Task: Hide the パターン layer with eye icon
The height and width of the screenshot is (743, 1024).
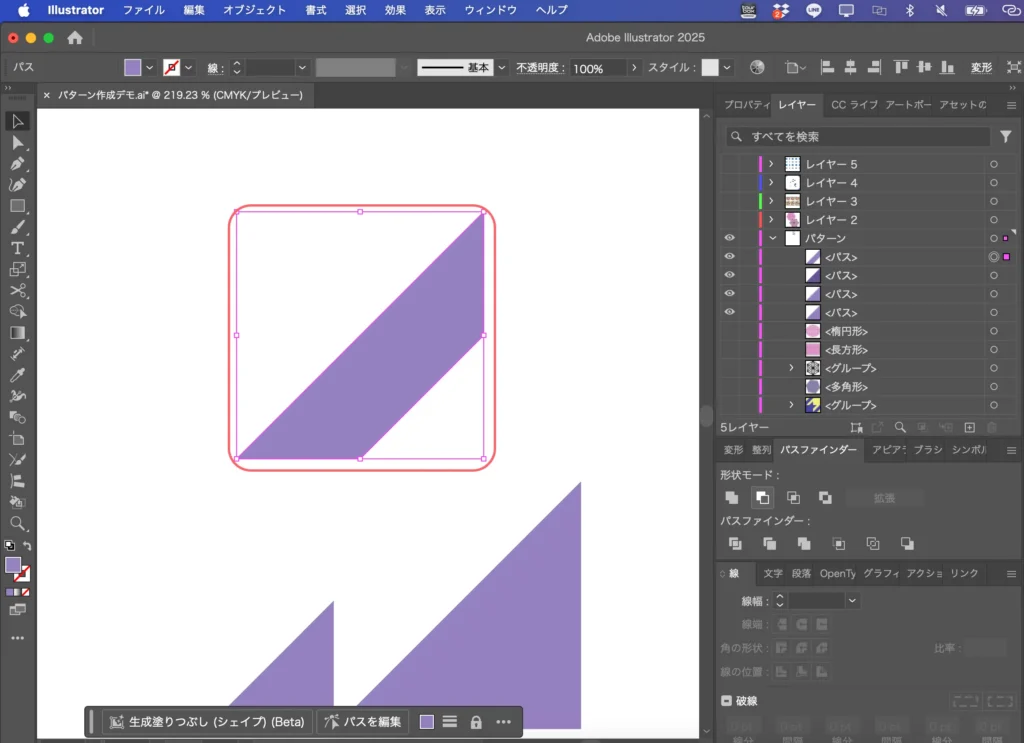Action: tap(729, 238)
